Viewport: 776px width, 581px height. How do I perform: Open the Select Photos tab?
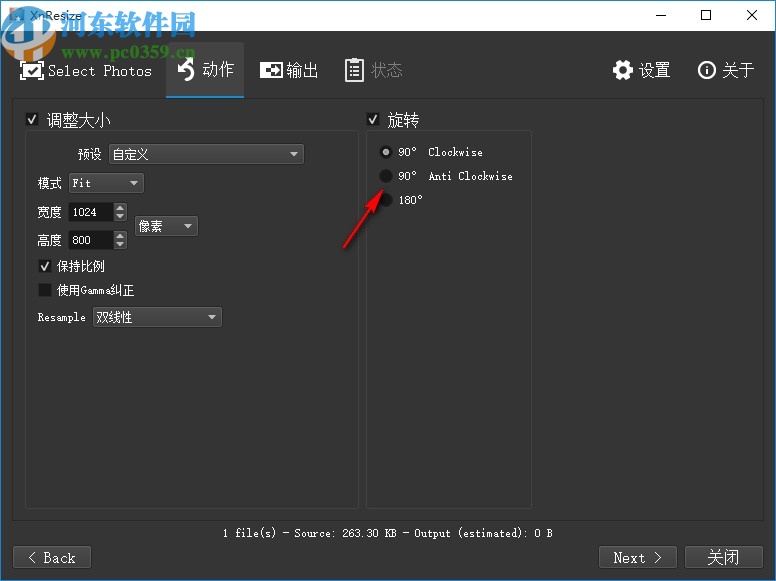click(x=86, y=71)
